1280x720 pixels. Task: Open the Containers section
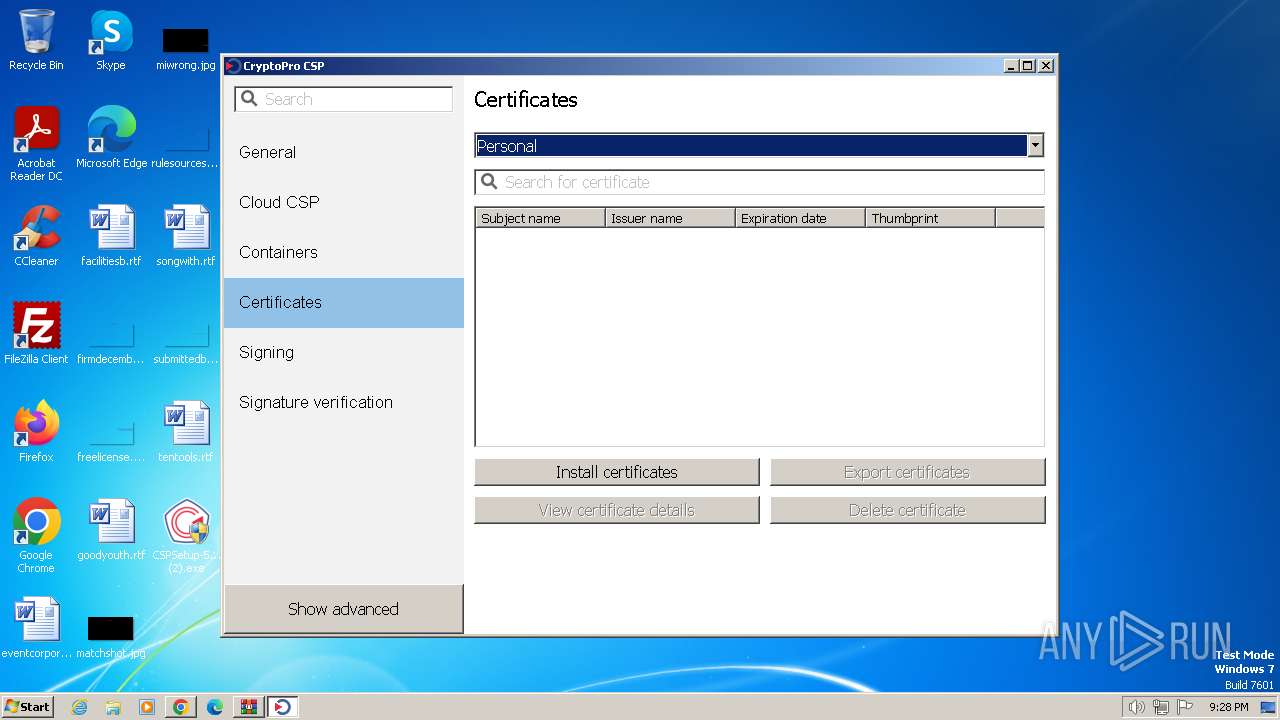point(344,252)
